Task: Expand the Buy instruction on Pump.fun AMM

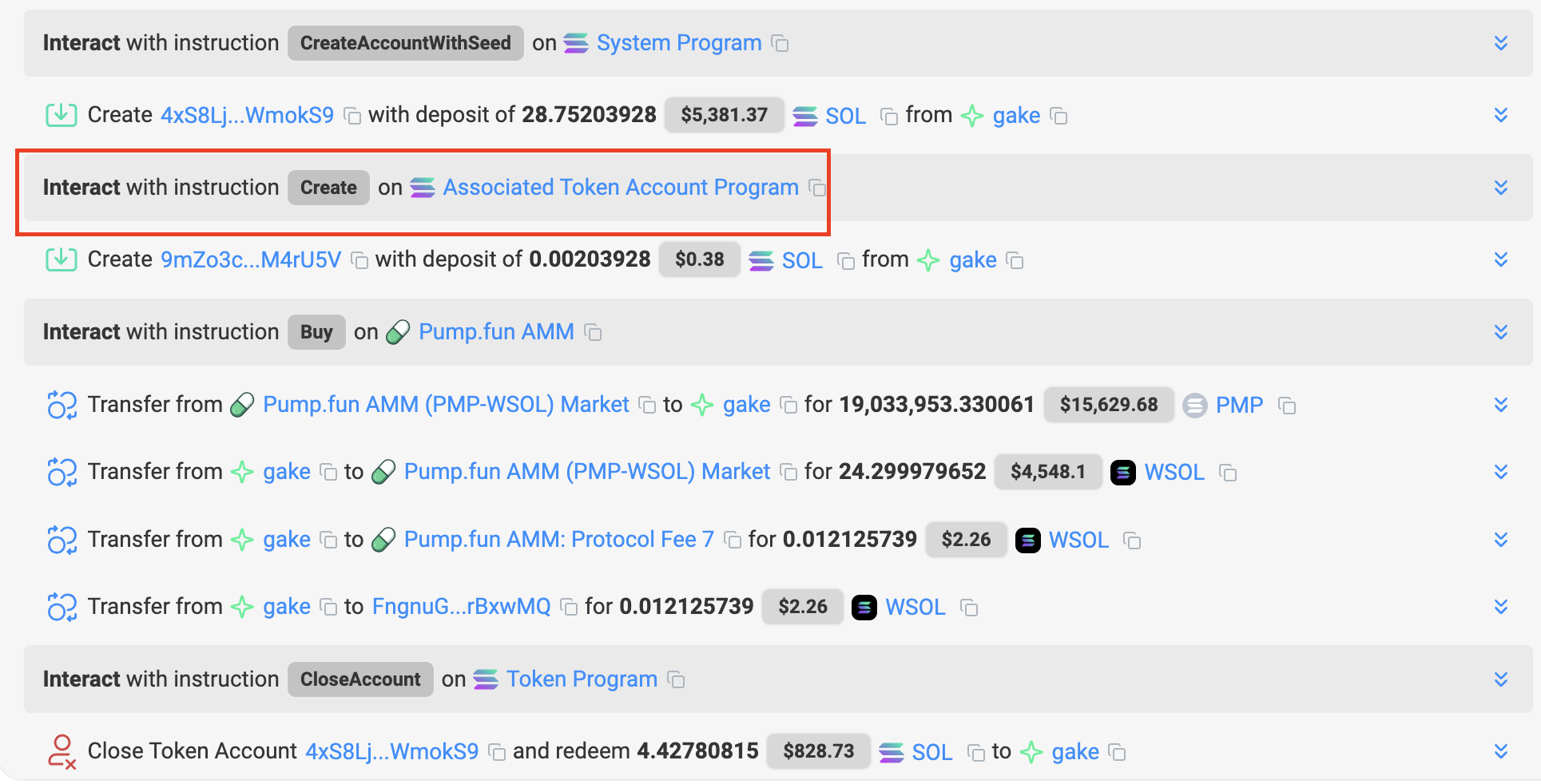Action: pyautogui.click(x=1500, y=332)
